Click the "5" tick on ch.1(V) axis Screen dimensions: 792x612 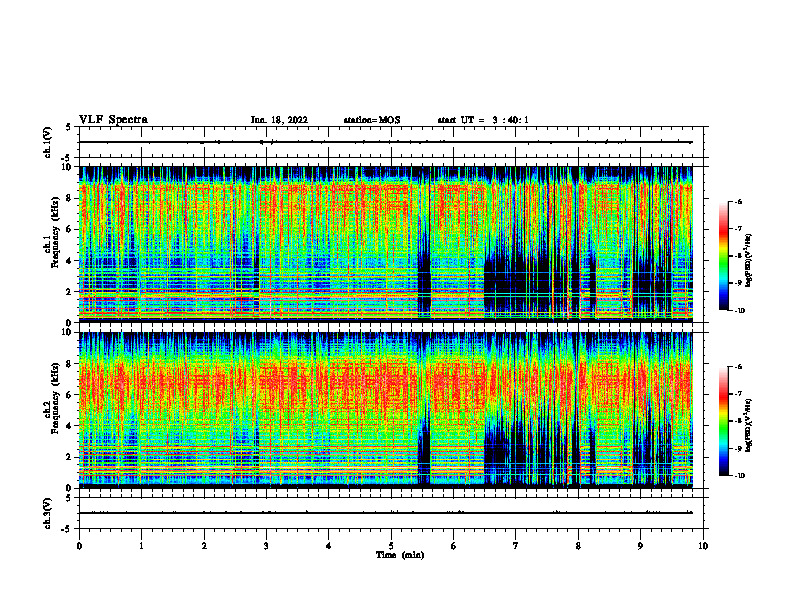[69, 127]
